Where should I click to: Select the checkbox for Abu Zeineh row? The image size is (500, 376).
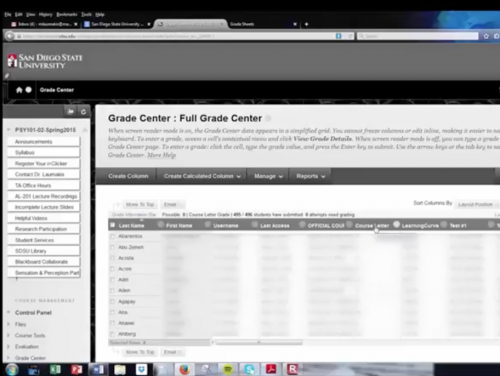pos(112,247)
